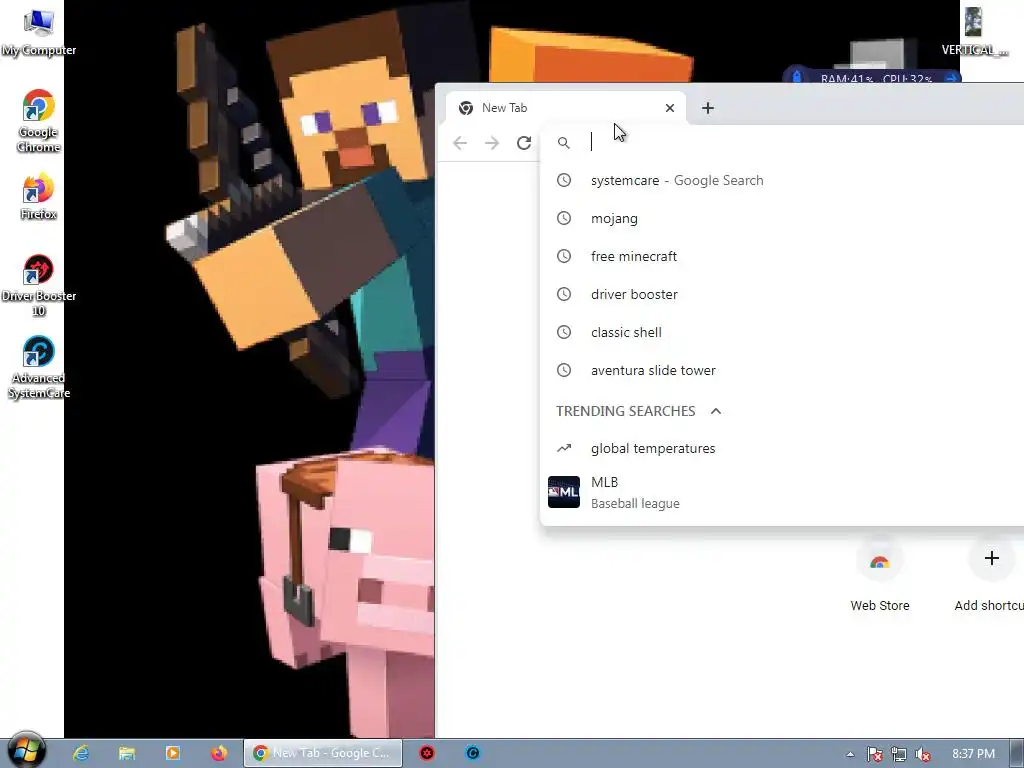Viewport: 1024px width, 768px height.
Task: Click the magnifier icon in the address bar
Action: click(564, 142)
